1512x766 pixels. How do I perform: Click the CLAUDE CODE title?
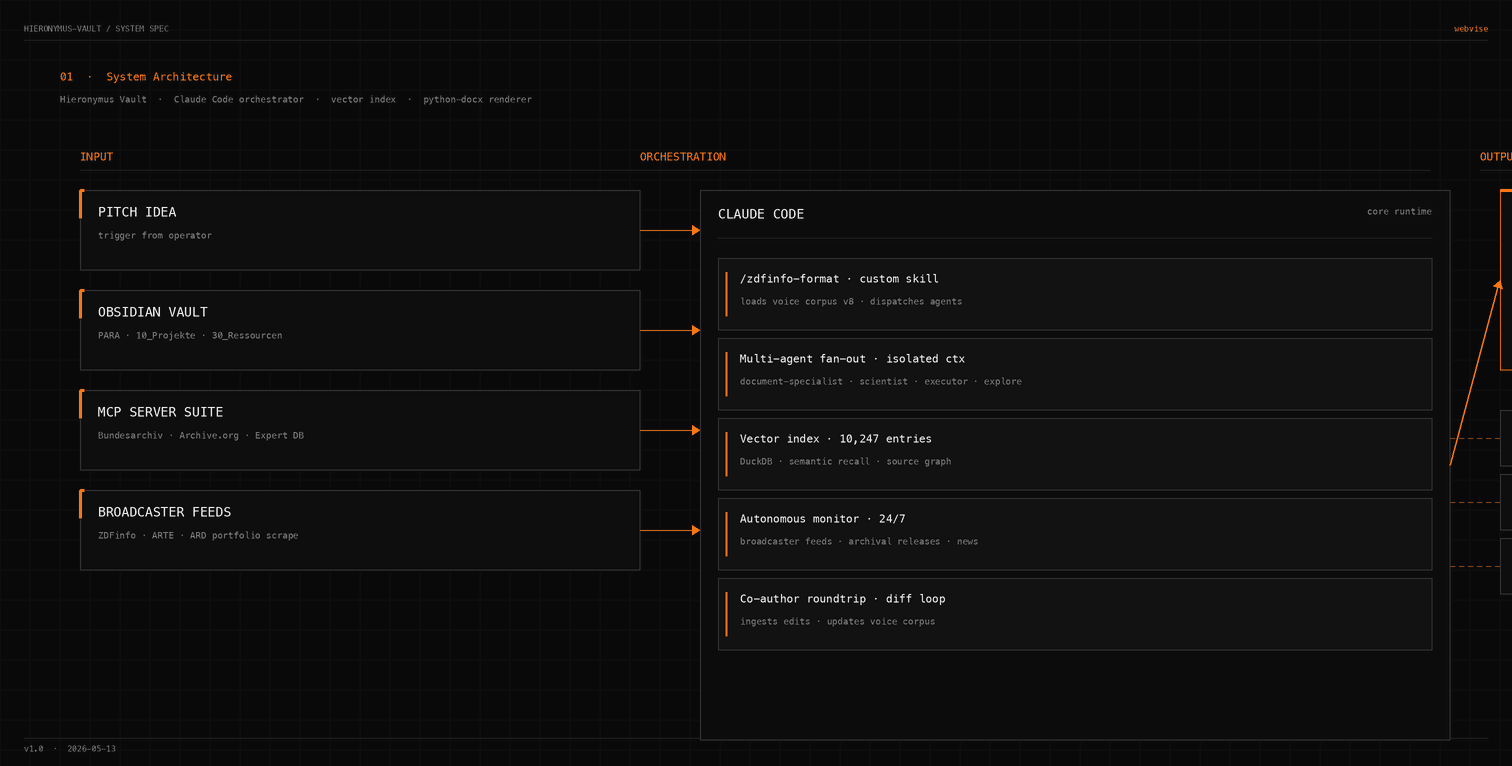click(x=761, y=214)
